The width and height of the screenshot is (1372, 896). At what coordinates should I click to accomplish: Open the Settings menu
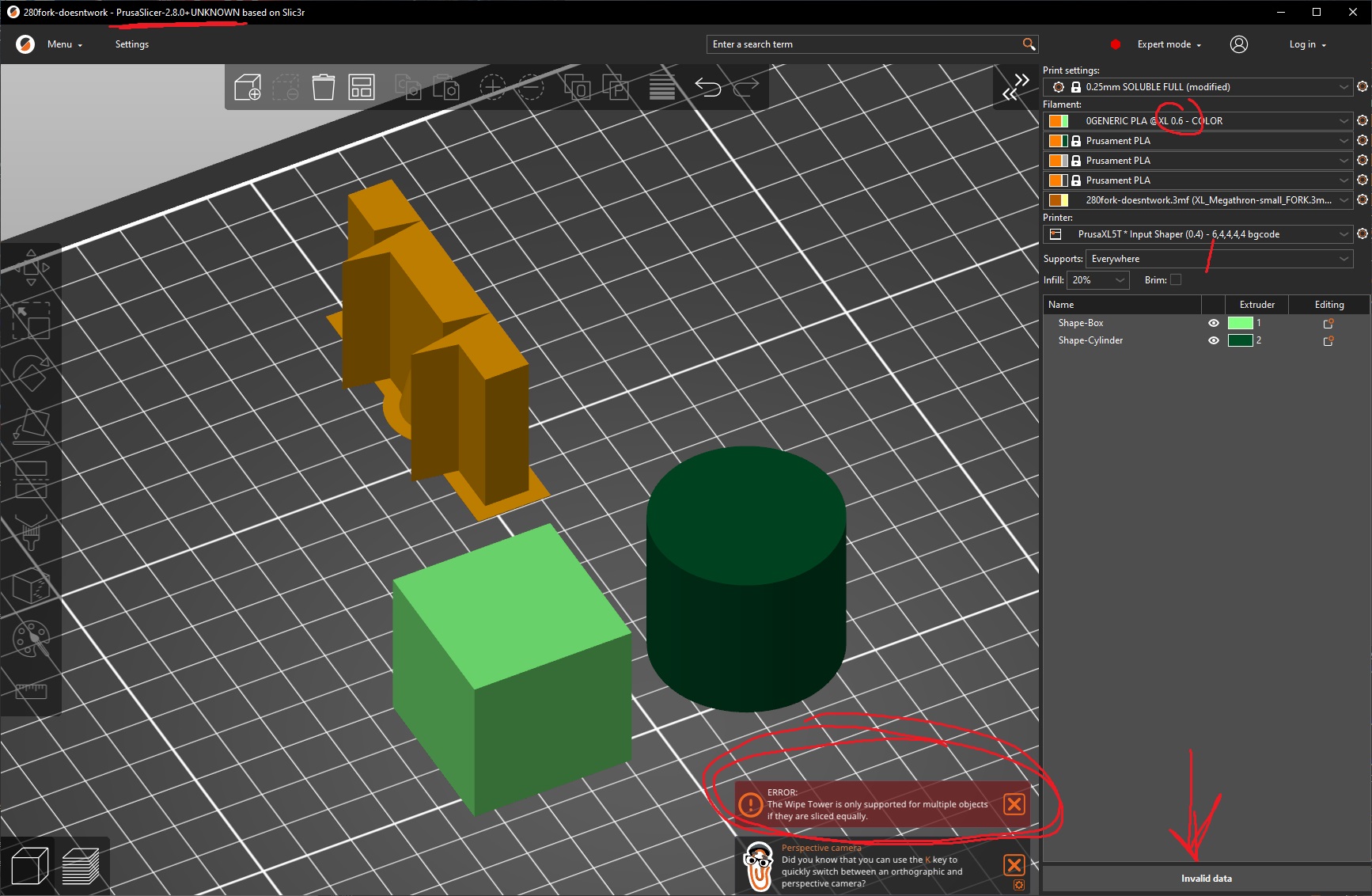pos(132,44)
